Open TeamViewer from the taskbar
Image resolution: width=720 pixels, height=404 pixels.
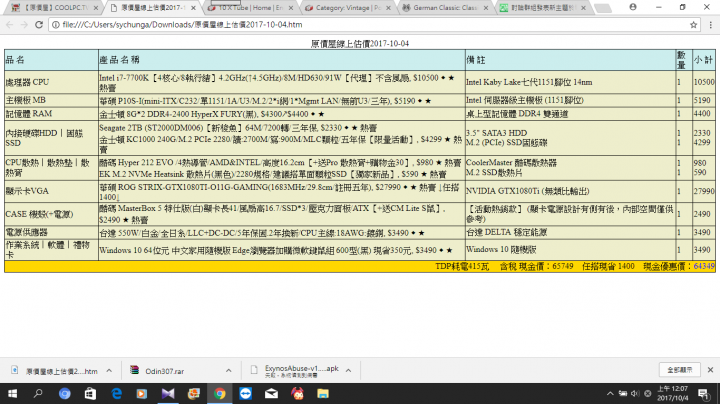[246, 393]
